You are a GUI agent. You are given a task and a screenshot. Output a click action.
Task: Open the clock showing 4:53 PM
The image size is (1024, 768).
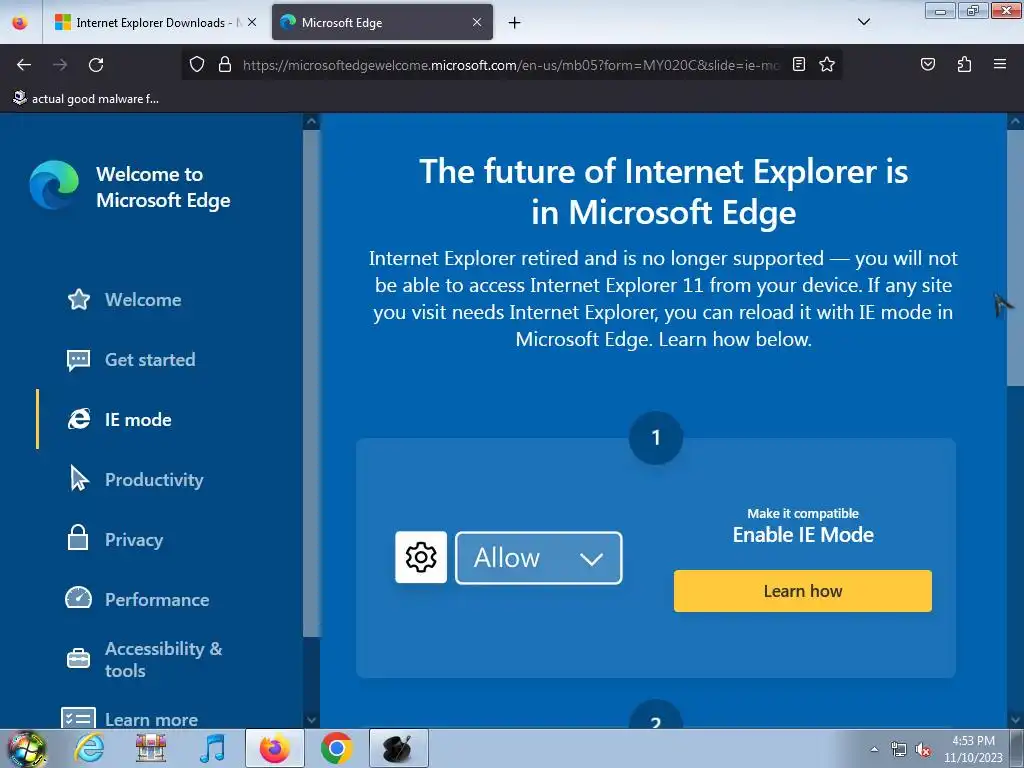(973, 749)
